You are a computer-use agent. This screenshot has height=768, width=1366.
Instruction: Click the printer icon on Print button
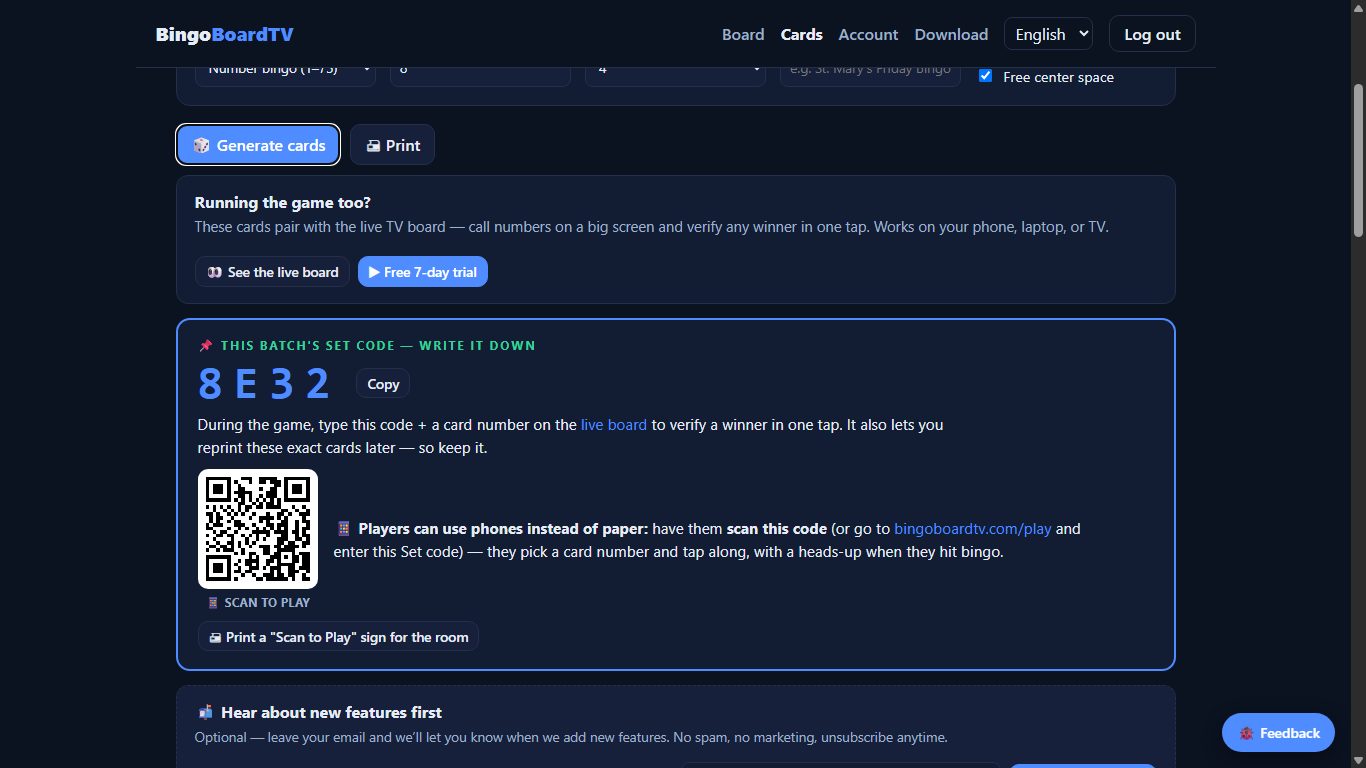(373, 146)
